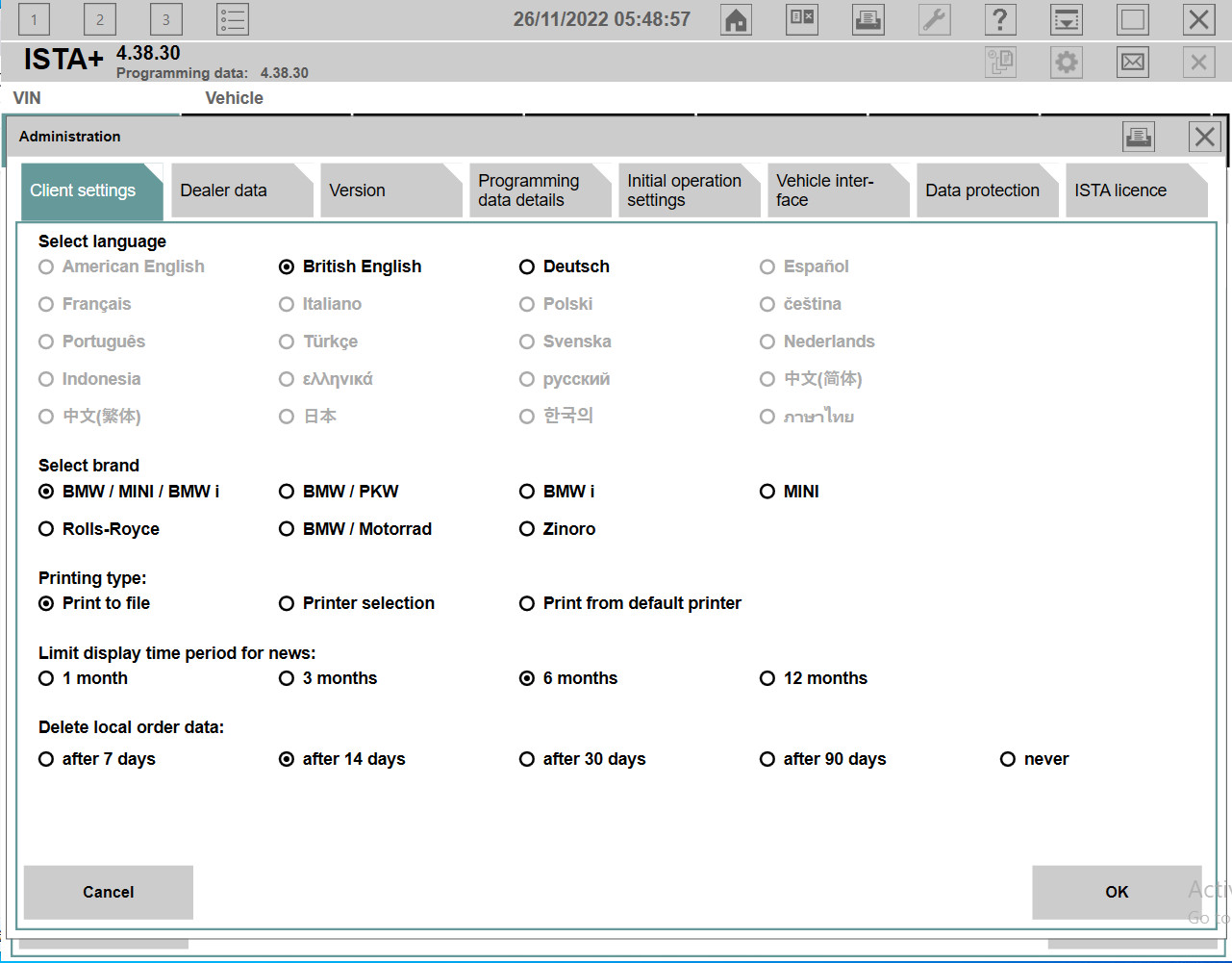Click the greyed Nederlands option
This screenshot has height=963, width=1232.
(x=817, y=342)
